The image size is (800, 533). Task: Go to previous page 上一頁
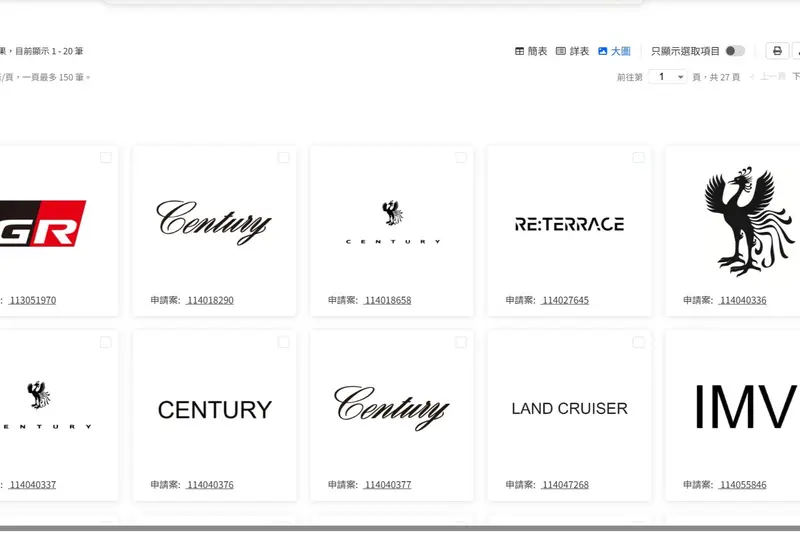click(767, 77)
